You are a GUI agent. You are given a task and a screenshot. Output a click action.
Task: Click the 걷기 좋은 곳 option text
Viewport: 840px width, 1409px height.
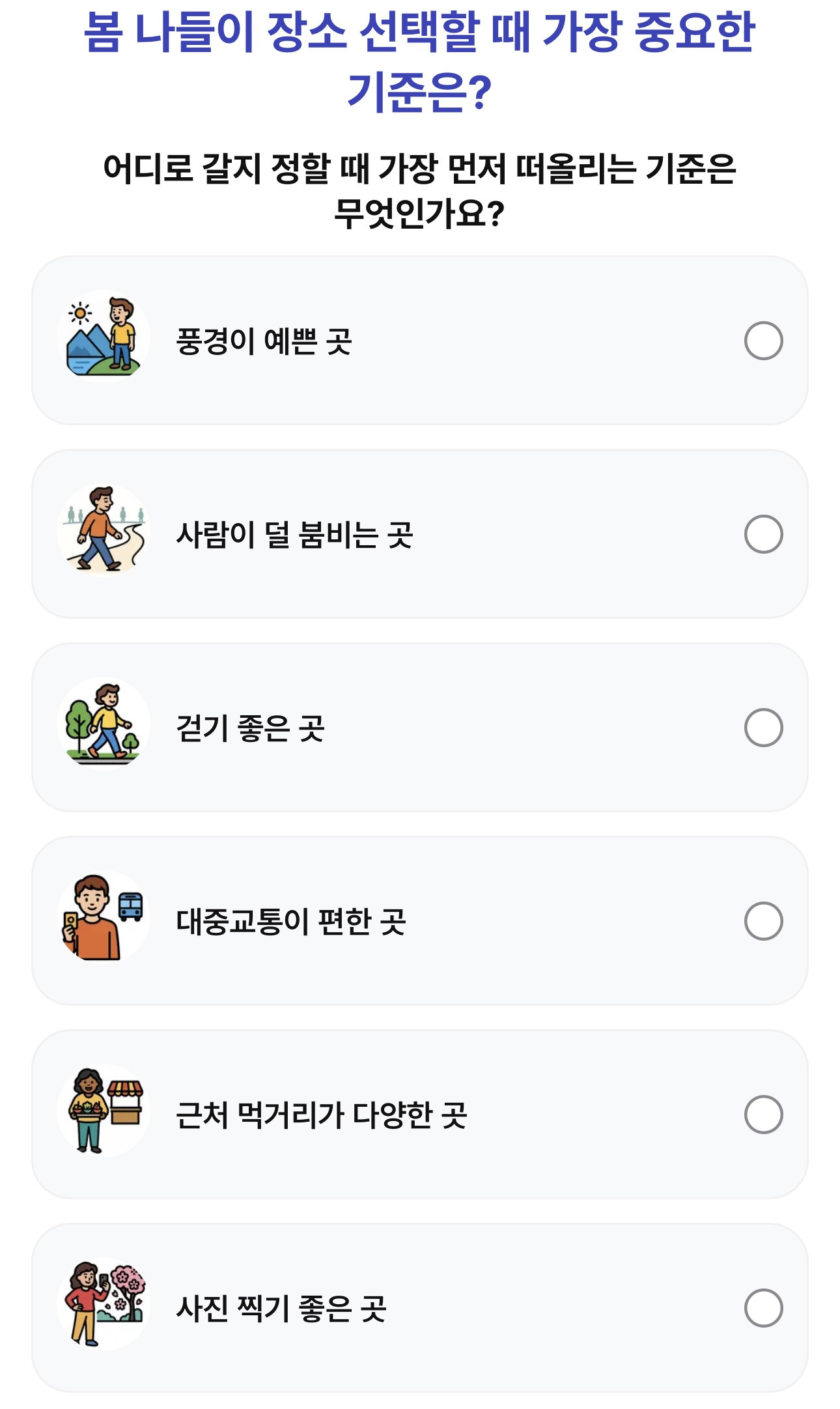(x=250, y=728)
